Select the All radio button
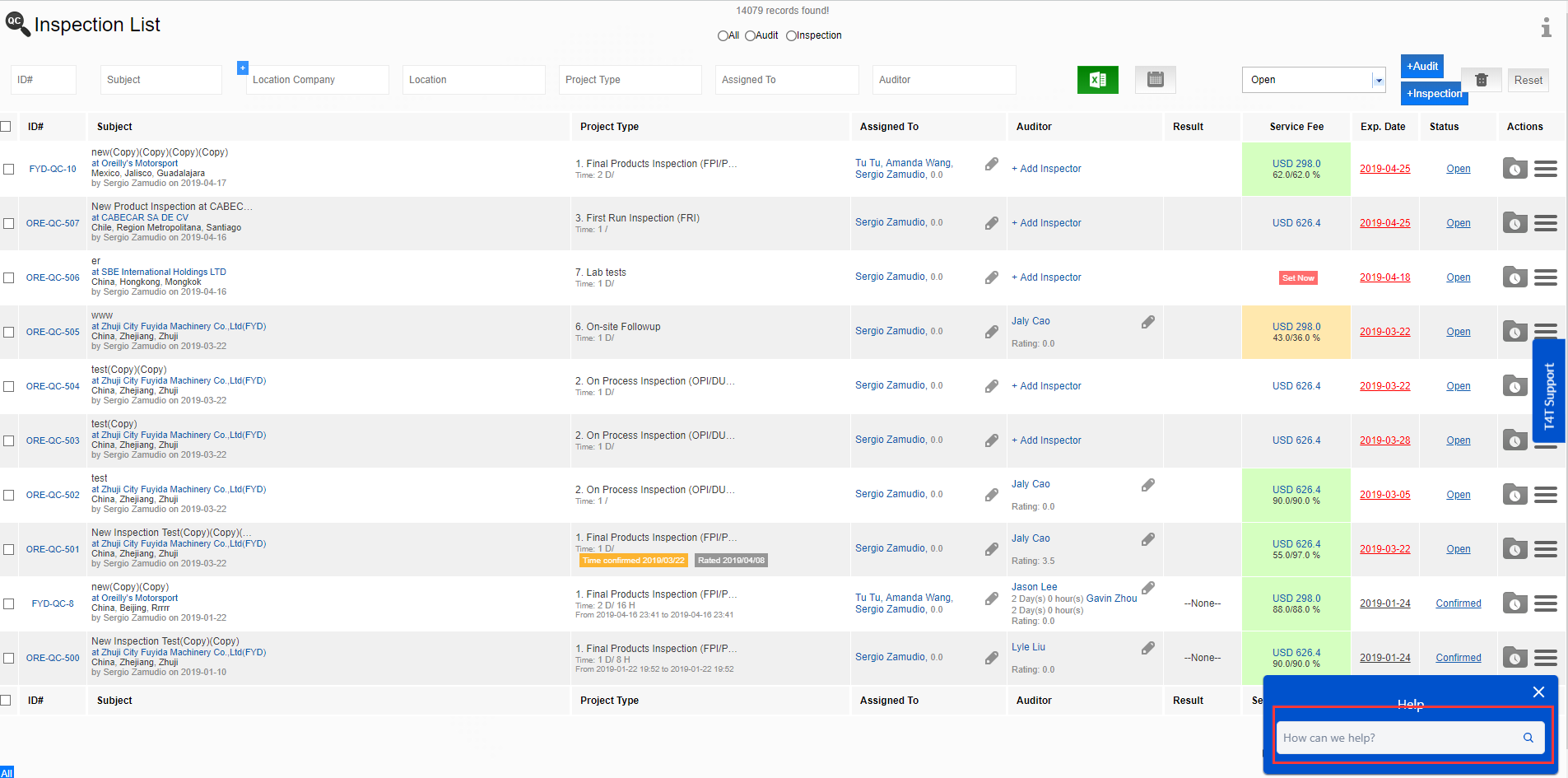The image size is (1568, 778). (723, 35)
